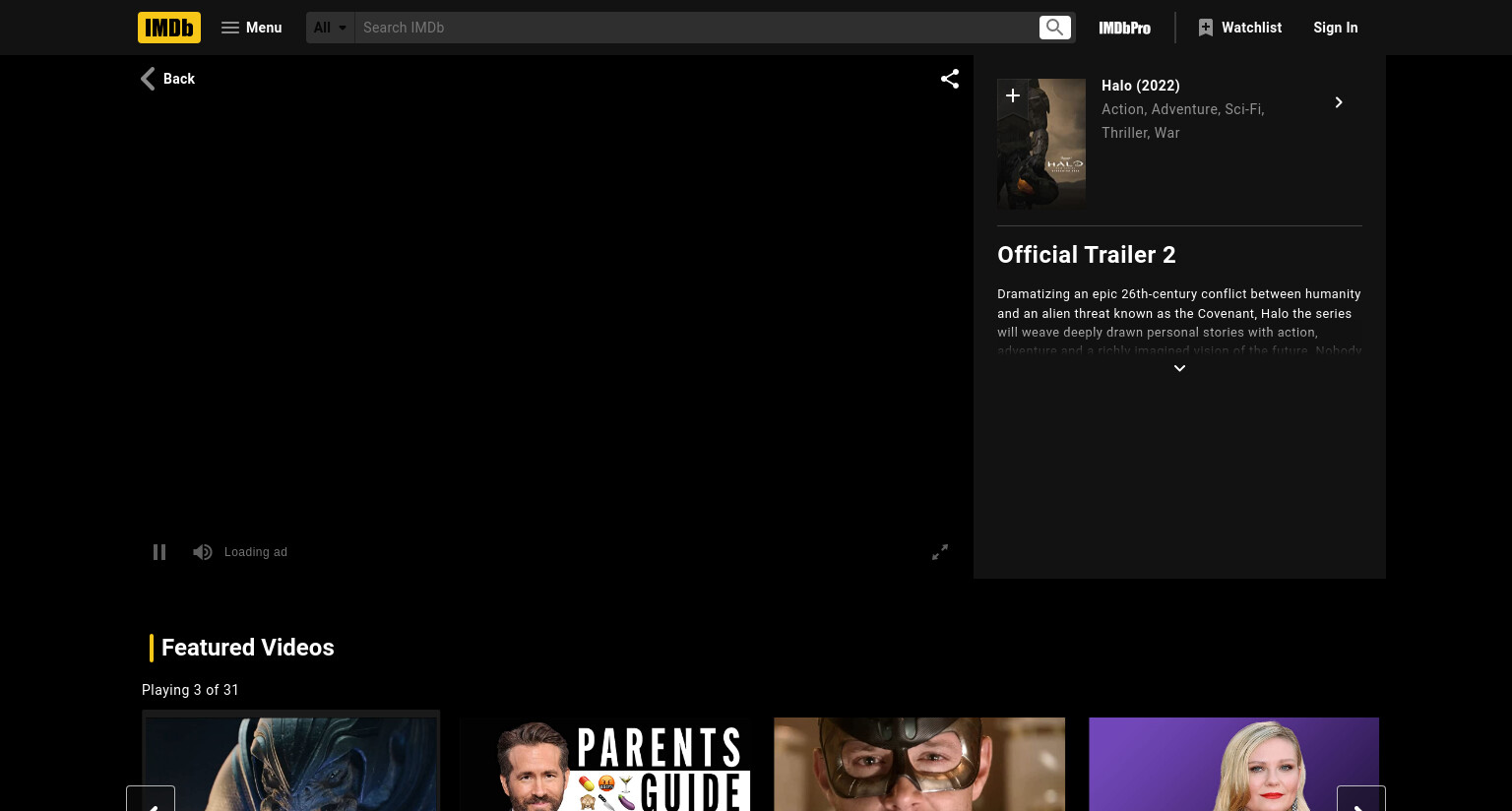Select the Official Trailer 2 title text
This screenshot has height=811, width=1512.
coord(1087,255)
